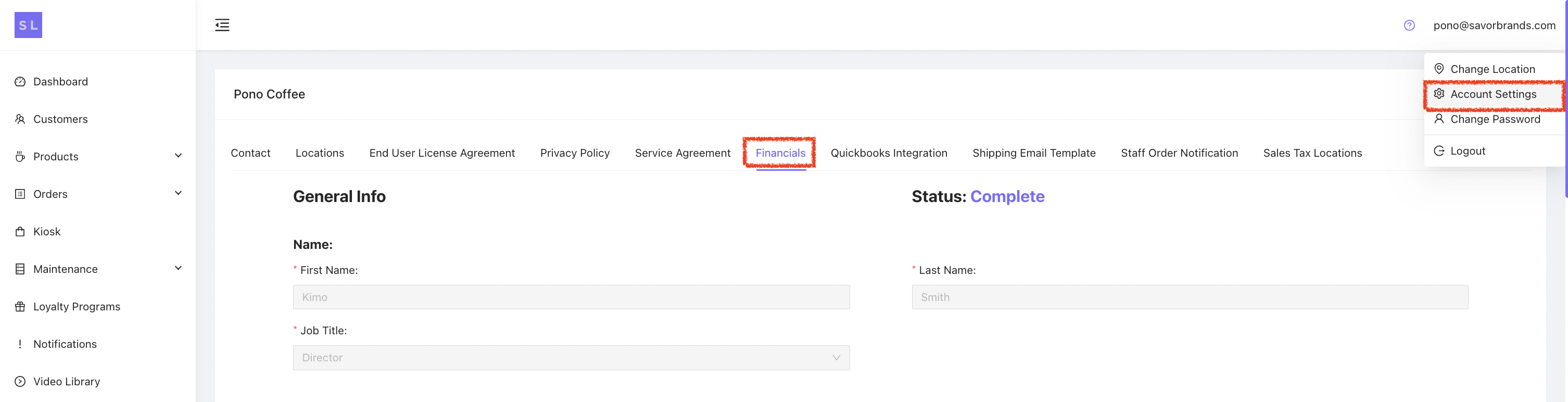
Task: Expand the Products submenu chevron
Action: point(179,156)
